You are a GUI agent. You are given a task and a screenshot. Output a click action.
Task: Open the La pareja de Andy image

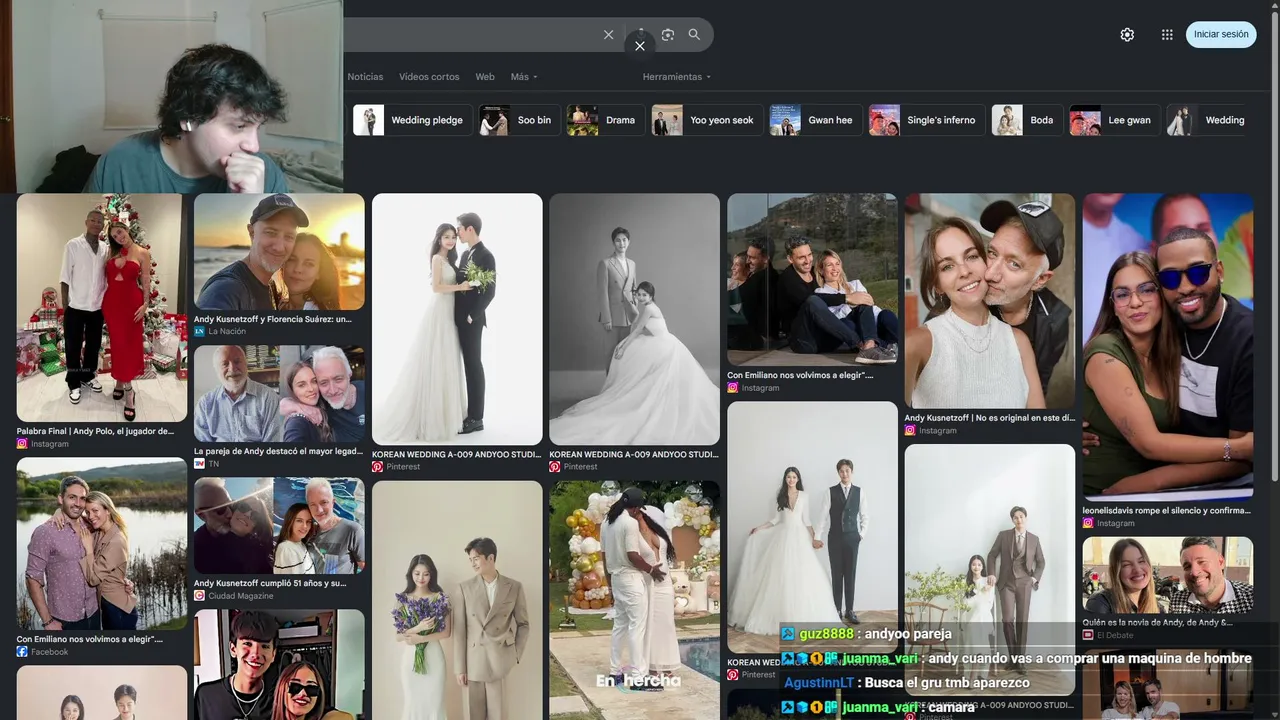coord(279,394)
